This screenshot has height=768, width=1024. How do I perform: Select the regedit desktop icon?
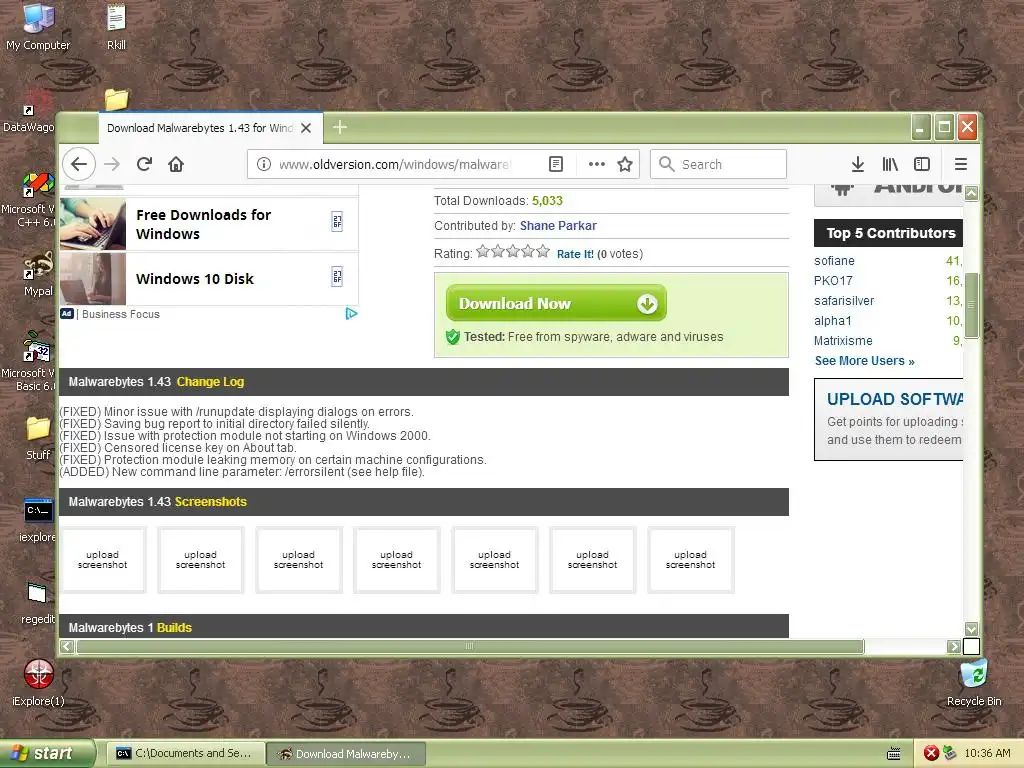click(x=38, y=603)
